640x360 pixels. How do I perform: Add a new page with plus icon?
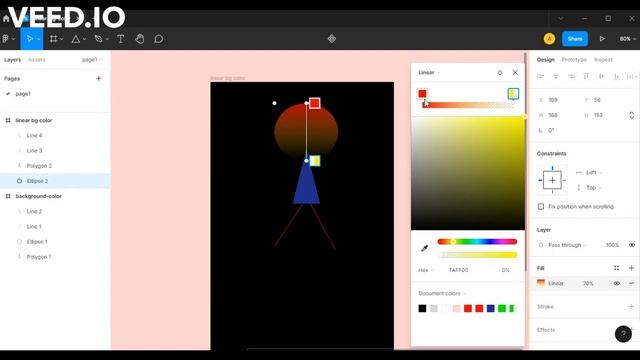click(x=99, y=78)
